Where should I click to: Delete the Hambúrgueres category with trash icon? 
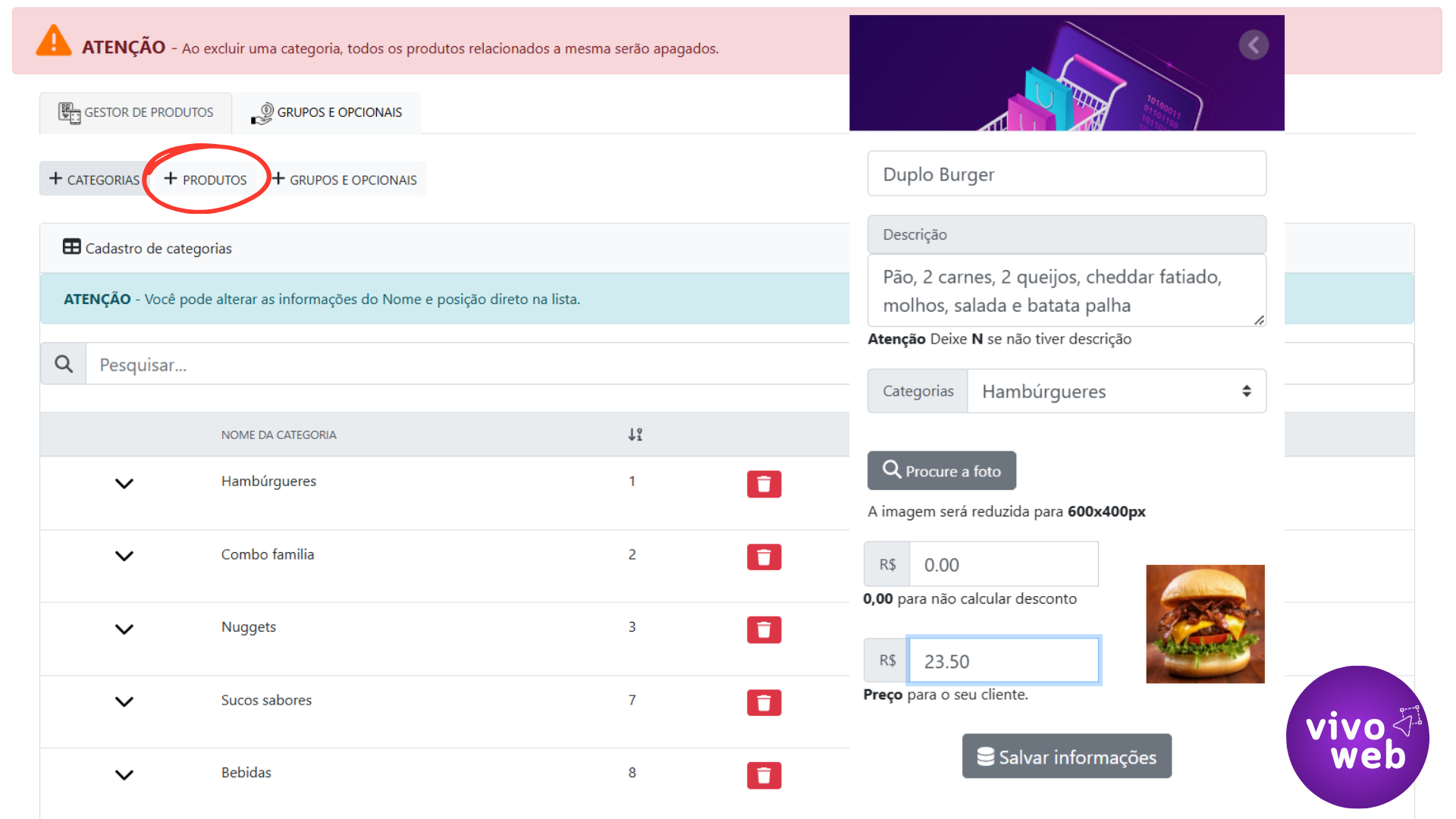[x=764, y=484]
